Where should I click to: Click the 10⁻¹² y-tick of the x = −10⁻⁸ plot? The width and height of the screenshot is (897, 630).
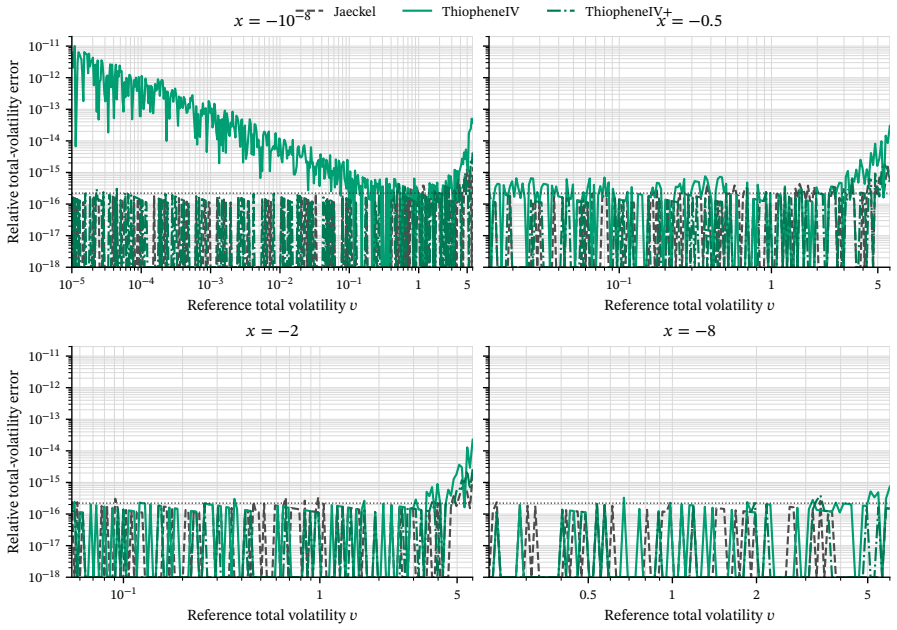pyautogui.click(x=46, y=77)
